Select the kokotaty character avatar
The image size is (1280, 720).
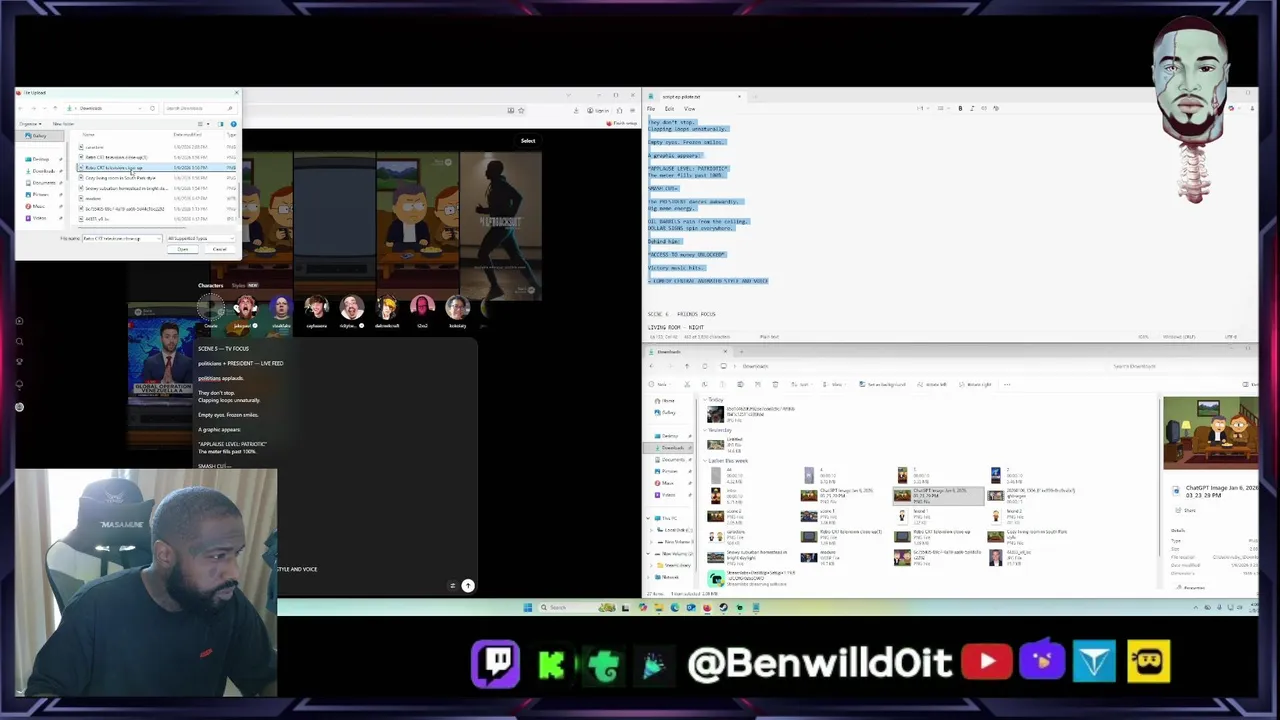click(x=457, y=309)
